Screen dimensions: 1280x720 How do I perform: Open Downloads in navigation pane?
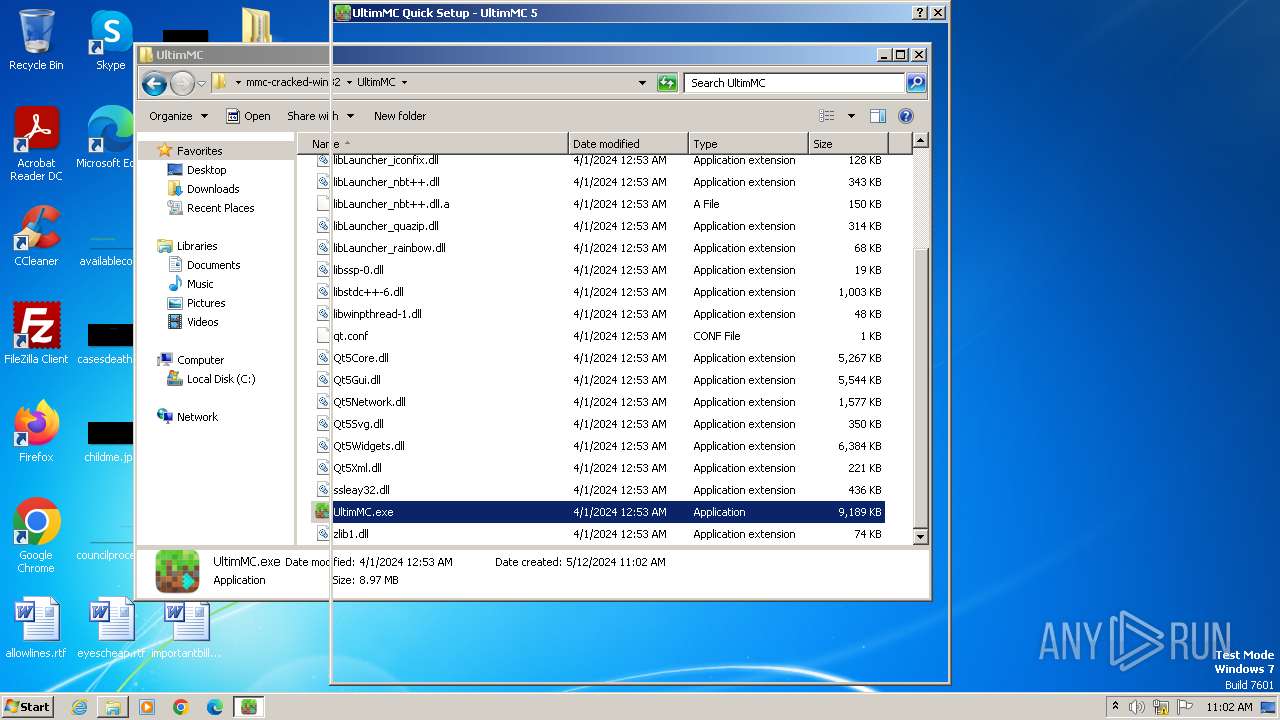pyautogui.click(x=212, y=189)
